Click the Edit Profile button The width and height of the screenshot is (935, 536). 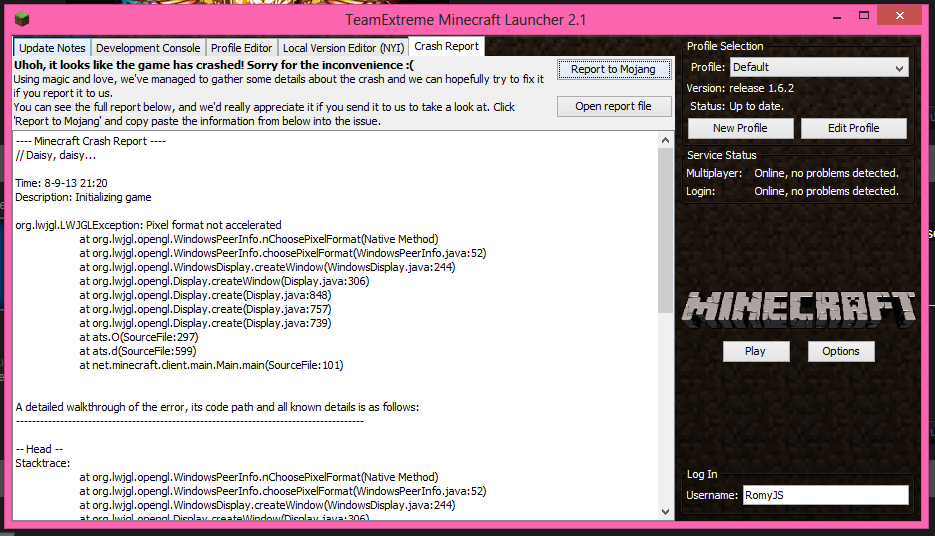tap(853, 128)
